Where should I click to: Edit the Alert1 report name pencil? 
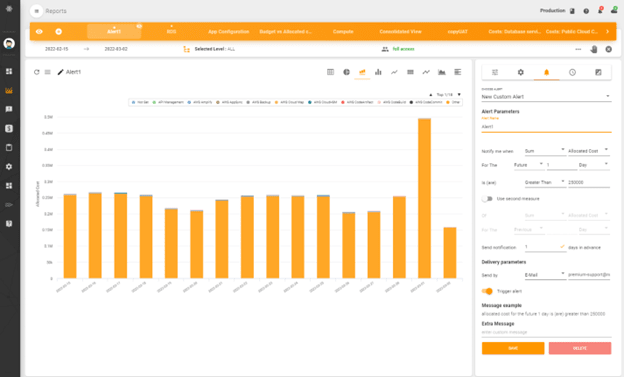pyautogui.click(x=60, y=72)
